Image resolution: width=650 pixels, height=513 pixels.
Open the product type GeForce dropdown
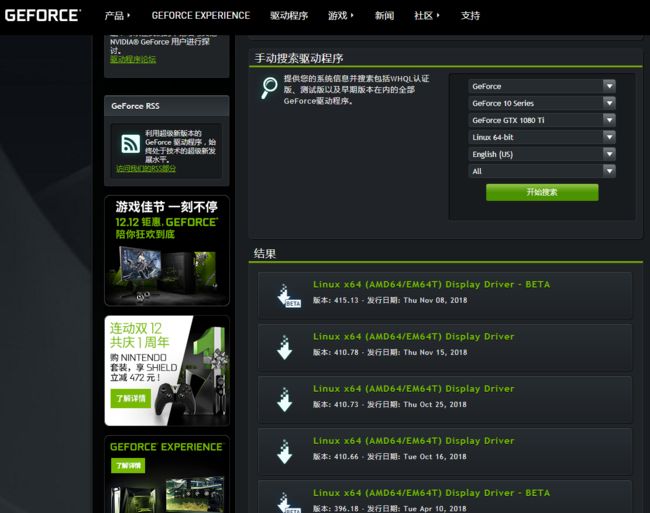(542, 86)
